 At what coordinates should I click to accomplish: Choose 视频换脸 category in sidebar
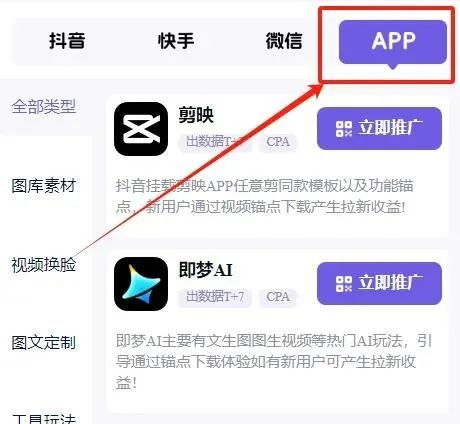pos(44,265)
